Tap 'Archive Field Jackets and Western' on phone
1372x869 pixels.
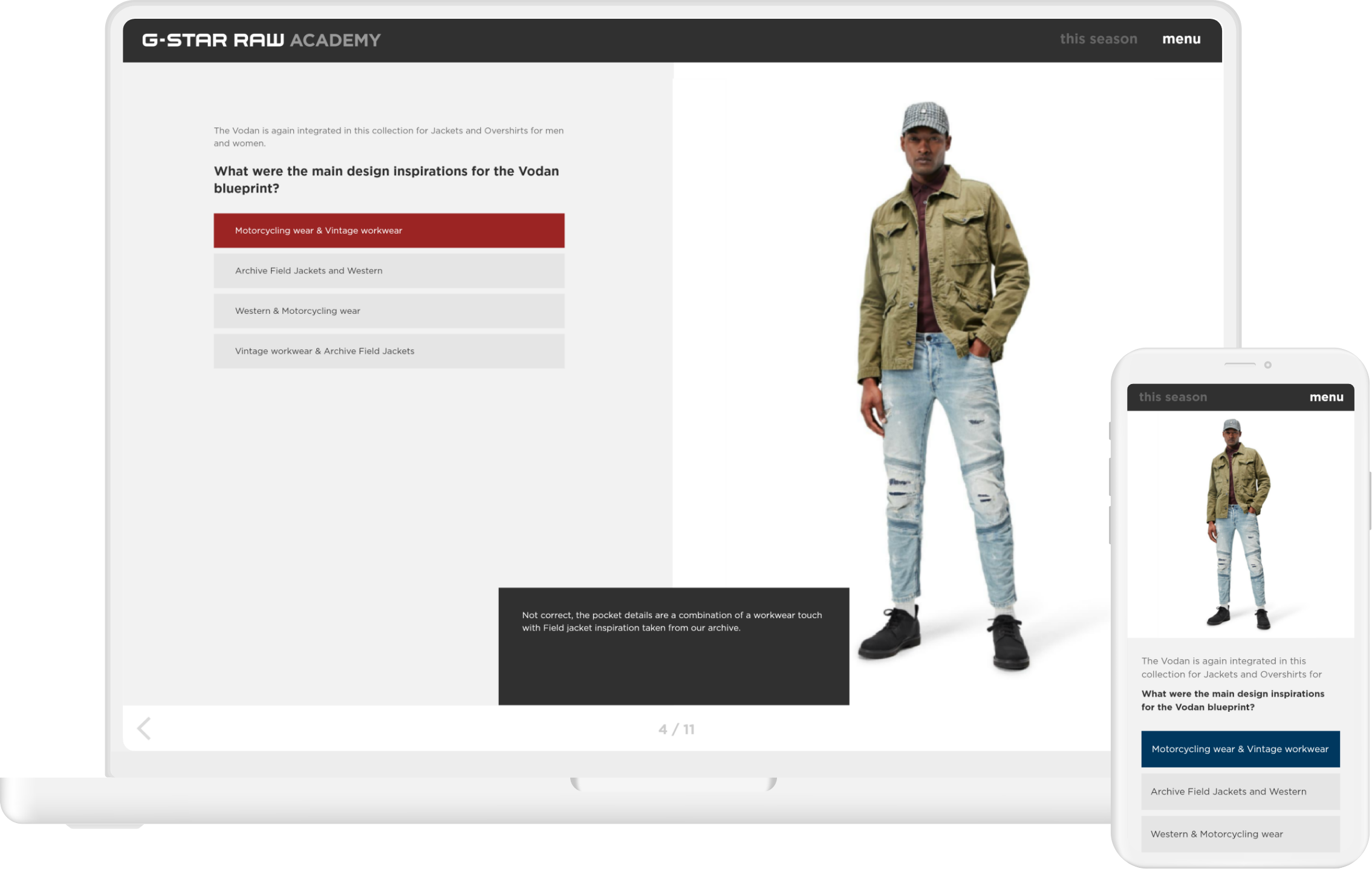click(1240, 792)
